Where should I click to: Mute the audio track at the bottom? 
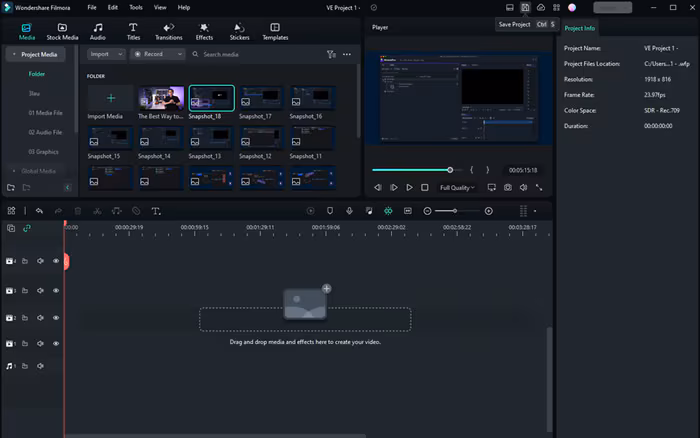41,367
